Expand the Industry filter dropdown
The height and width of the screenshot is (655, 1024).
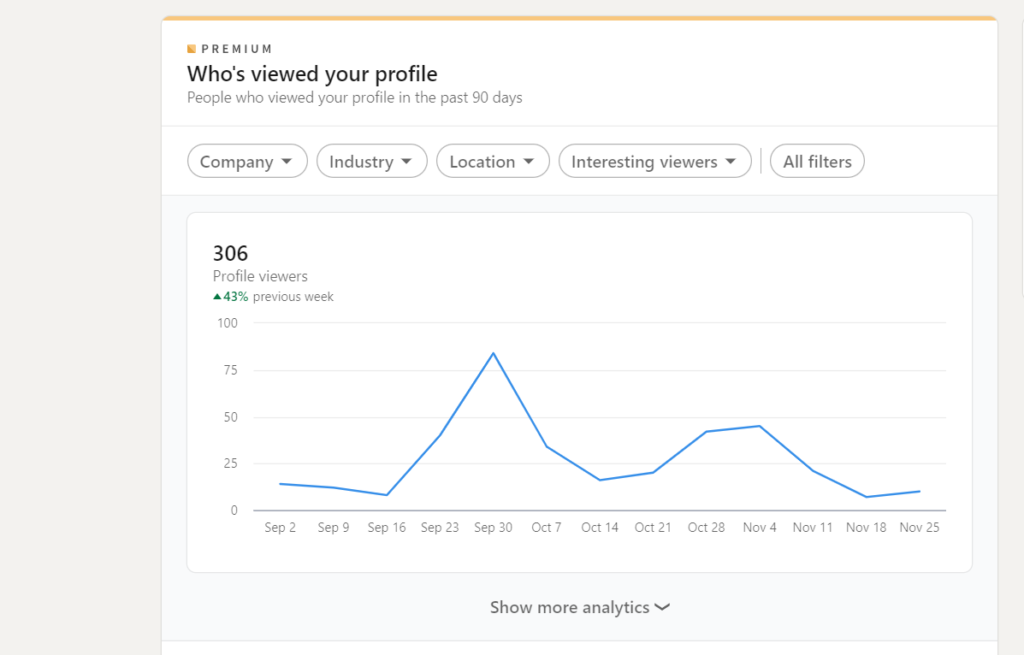[x=371, y=162]
